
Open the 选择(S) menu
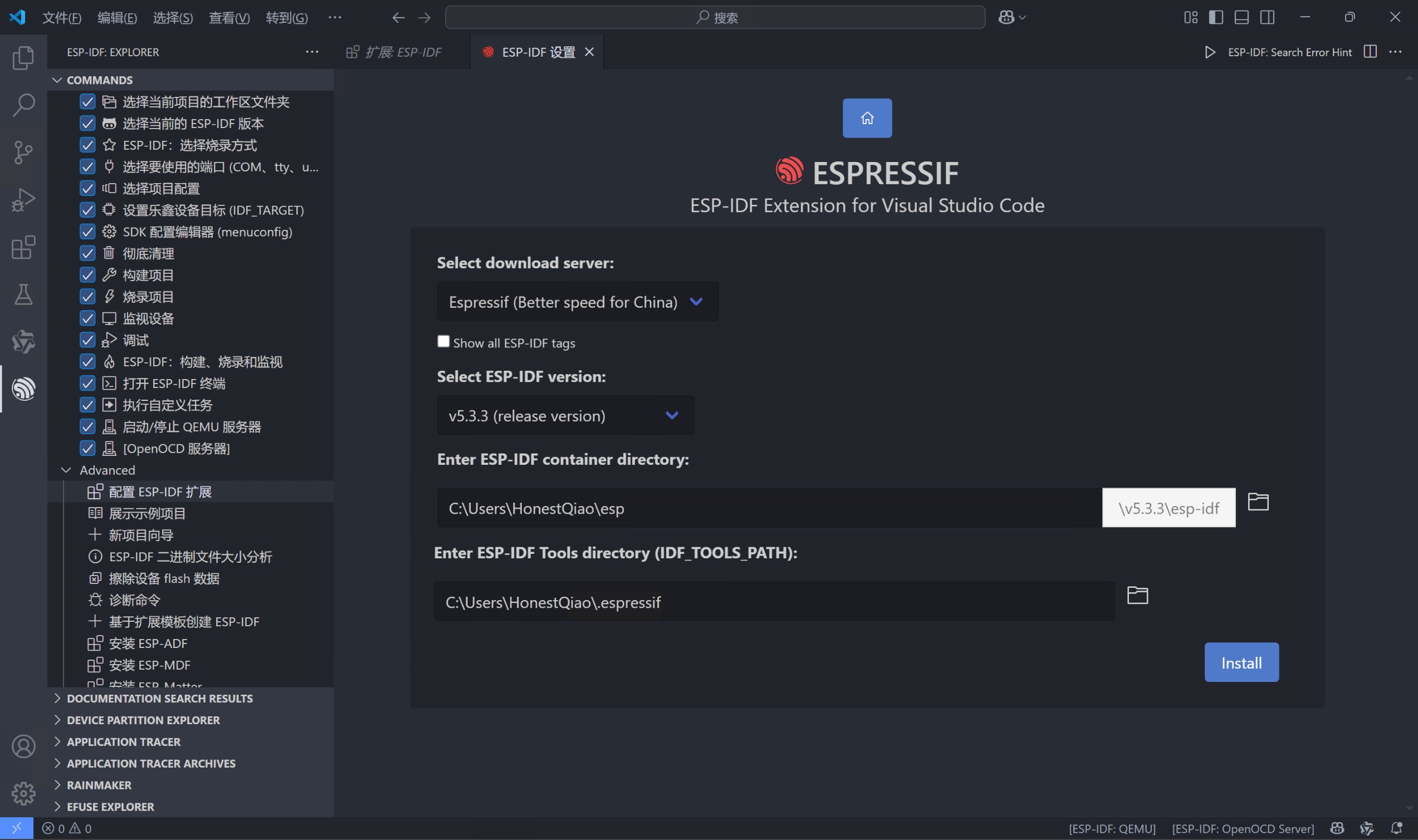[173, 18]
